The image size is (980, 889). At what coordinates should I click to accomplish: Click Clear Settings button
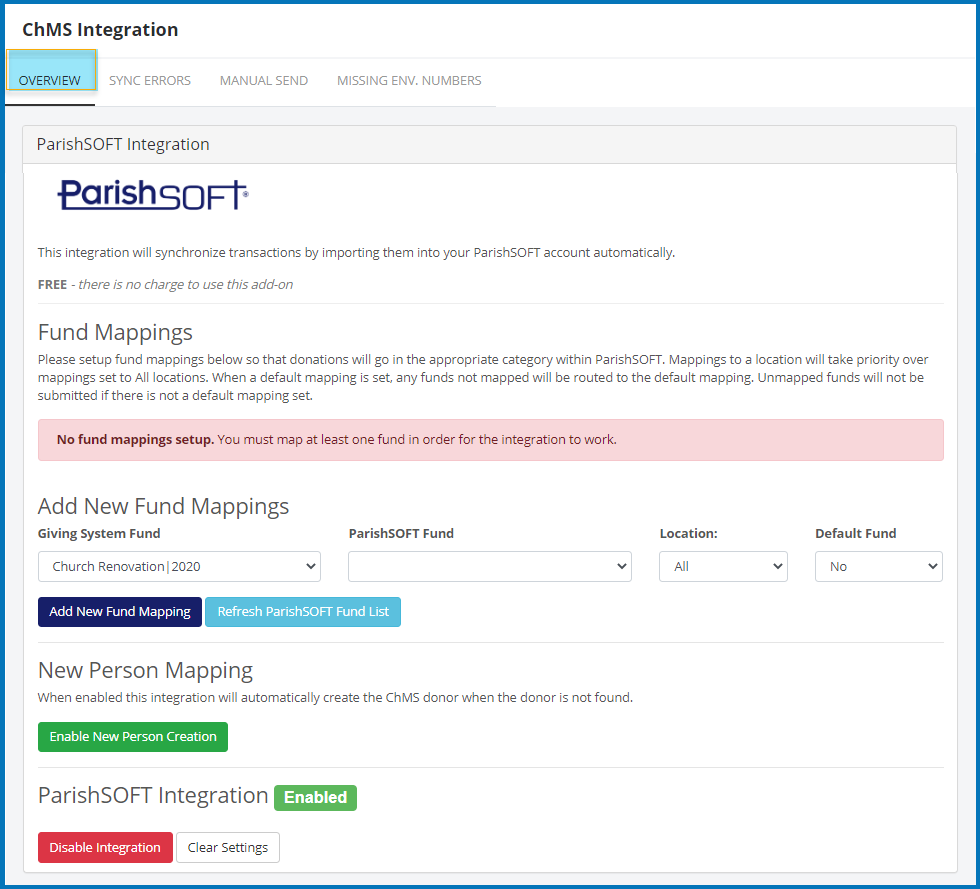[228, 847]
